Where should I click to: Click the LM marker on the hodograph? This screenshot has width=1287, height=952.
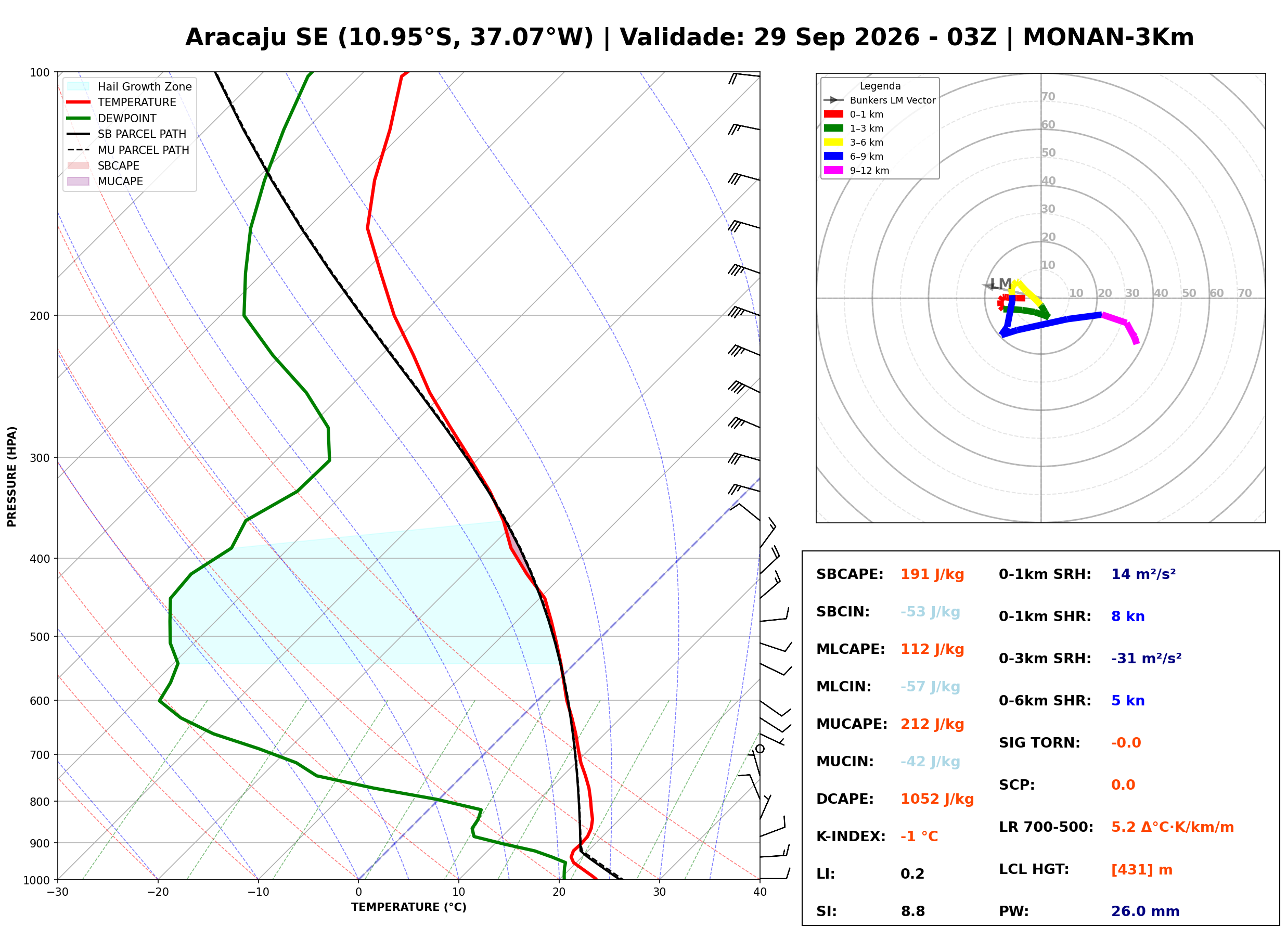click(1000, 284)
